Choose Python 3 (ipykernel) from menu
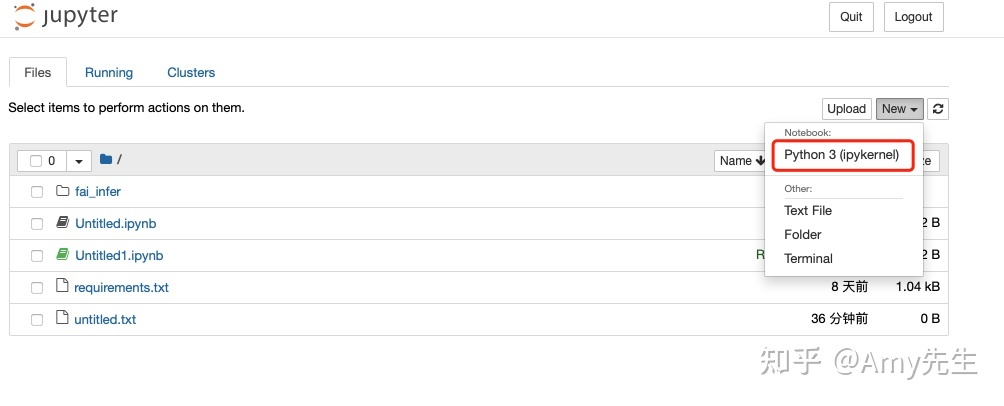The height and width of the screenshot is (406, 1004). [x=841, y=155]
